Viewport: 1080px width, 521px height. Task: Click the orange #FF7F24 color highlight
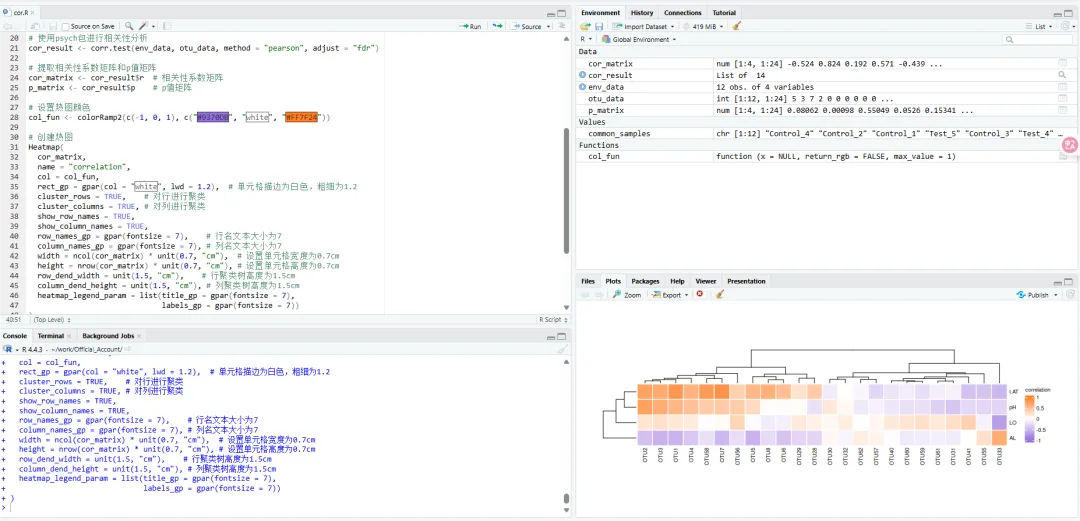pos(301,117)
